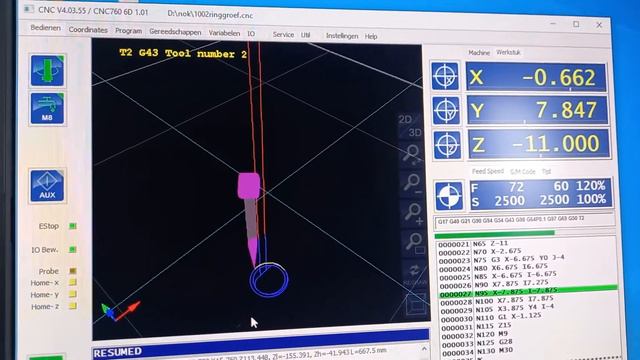Open the Help tab
The width and height of the screenshot is (640, 360).
371,36
